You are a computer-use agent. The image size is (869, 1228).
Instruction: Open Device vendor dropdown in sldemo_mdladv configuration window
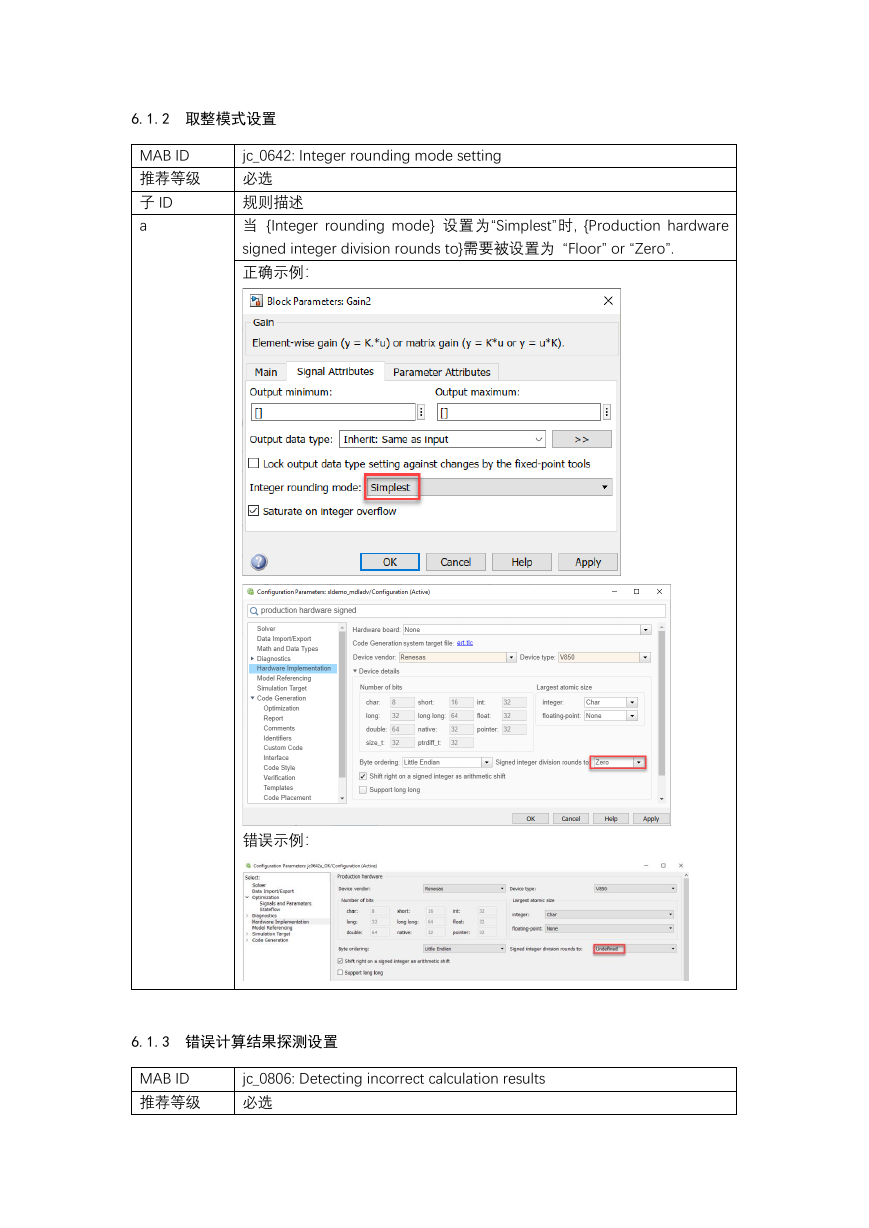(457, 658)
